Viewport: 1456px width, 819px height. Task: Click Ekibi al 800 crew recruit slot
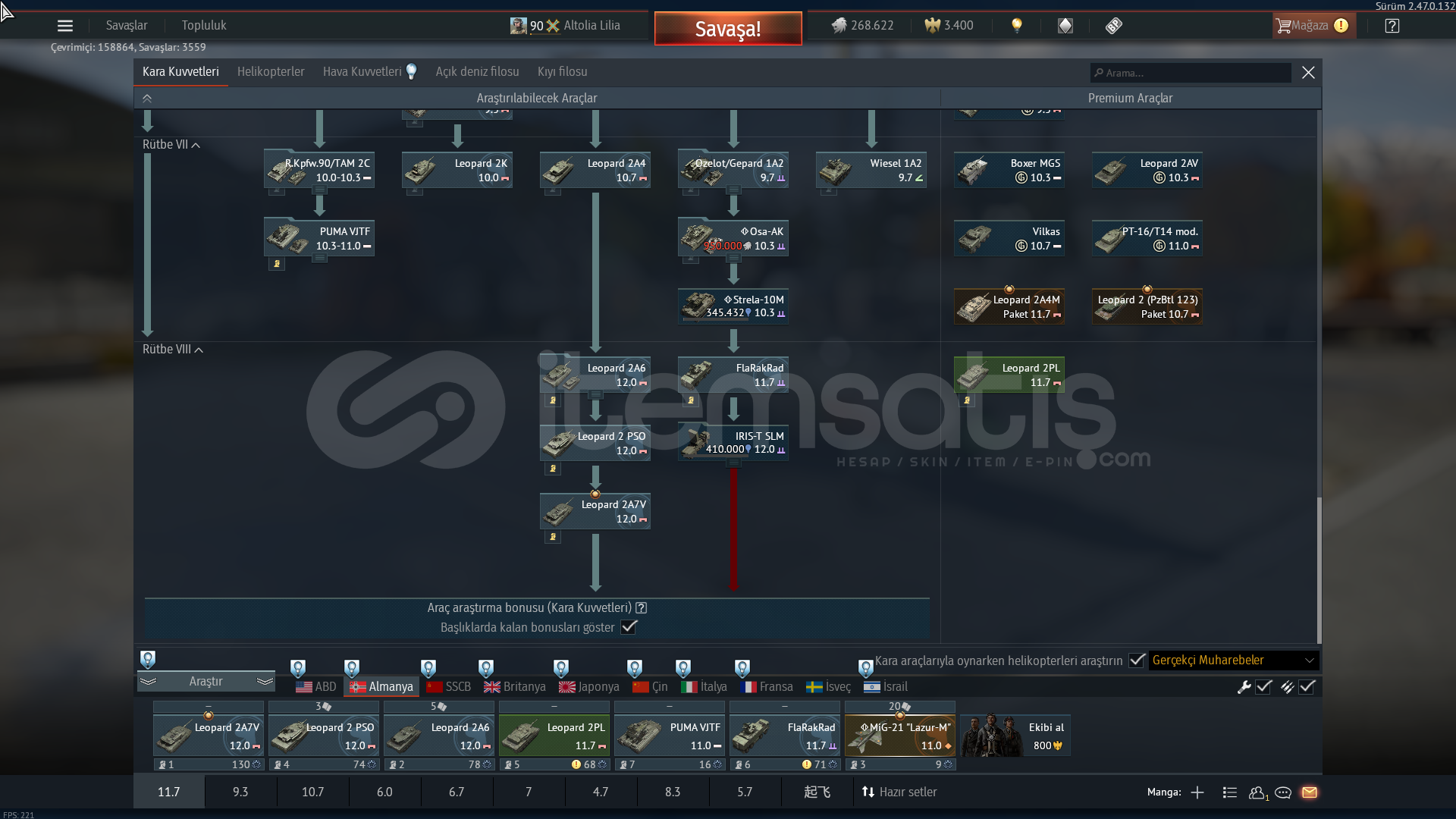1015,736
